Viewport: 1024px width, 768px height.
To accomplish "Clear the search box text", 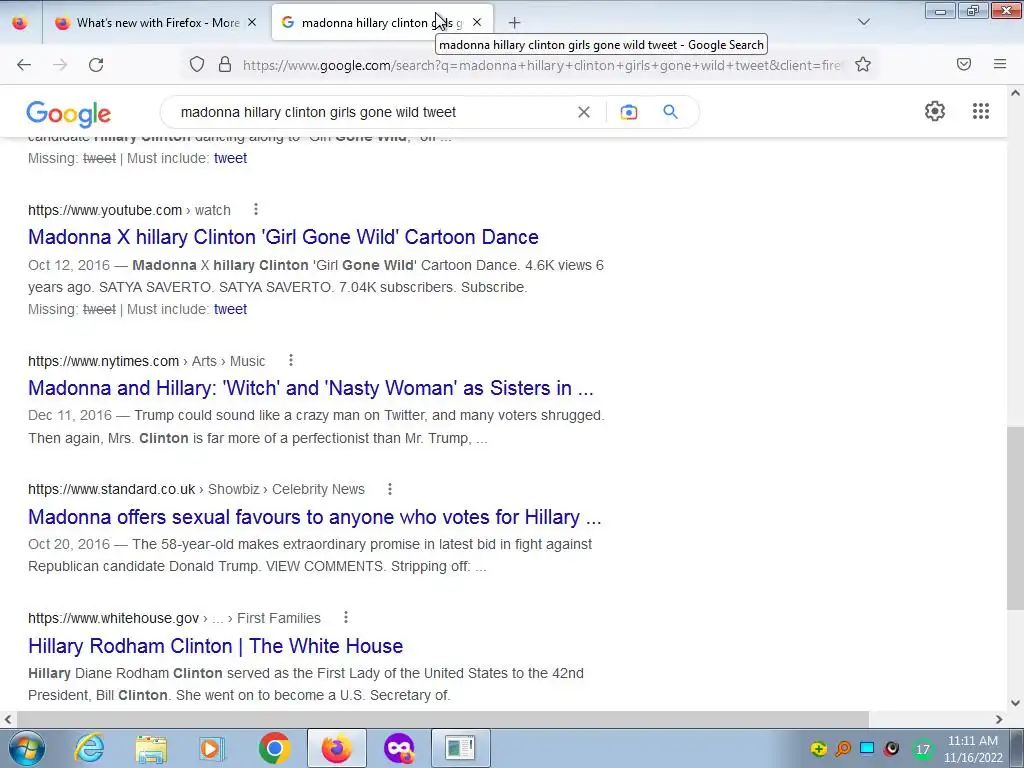I will click(x=584, y=112).
